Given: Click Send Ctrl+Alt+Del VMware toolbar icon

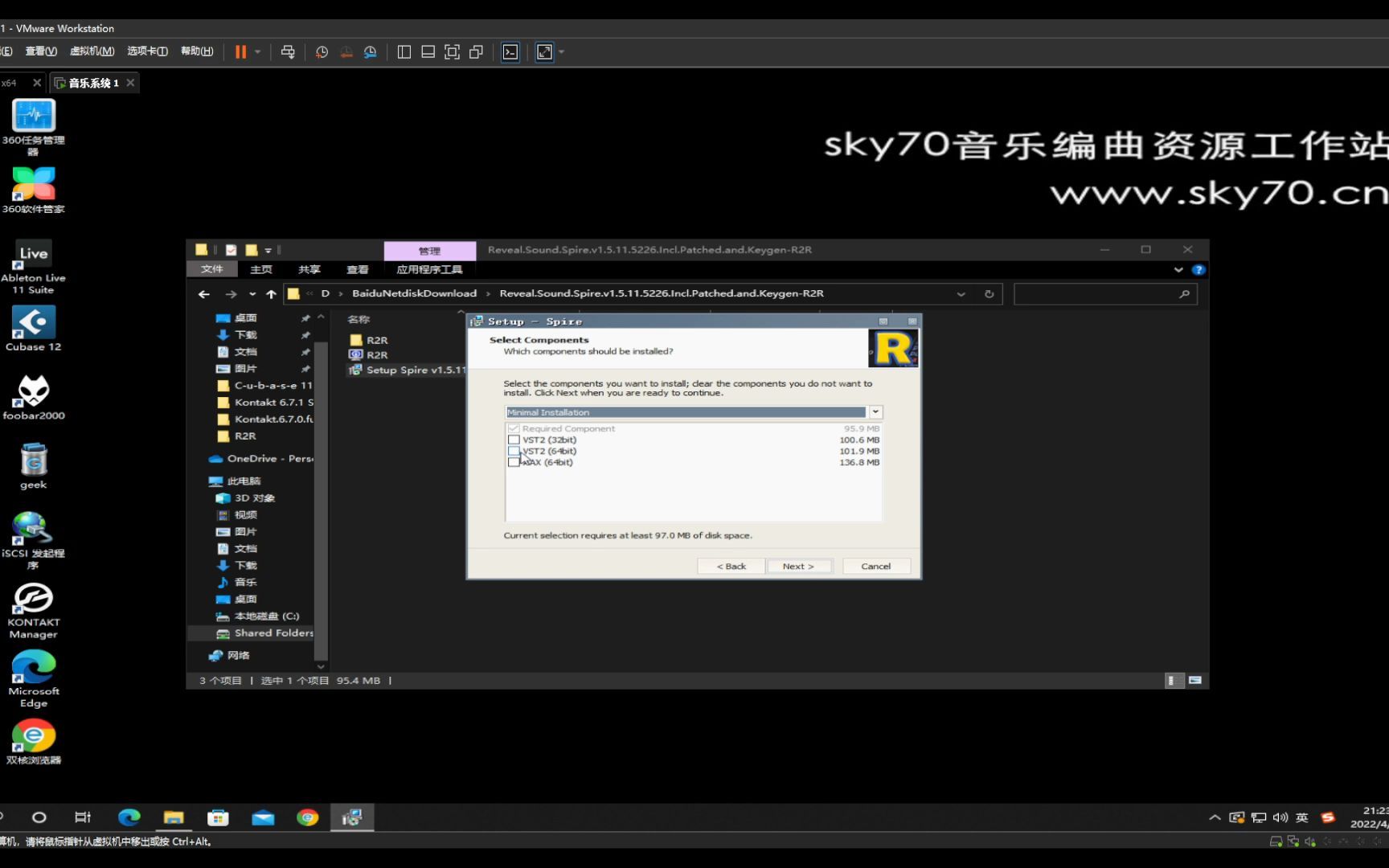Looking at the screenshot, I should (x=288, y=51).
